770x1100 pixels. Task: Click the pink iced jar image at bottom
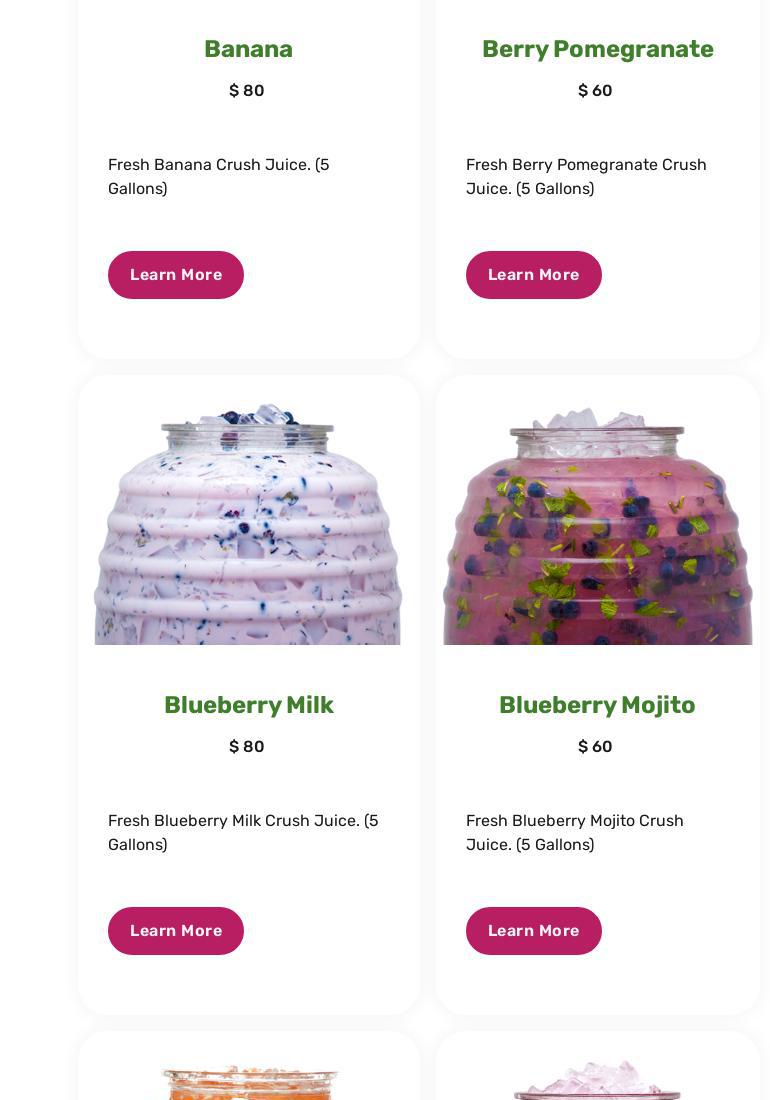point(597,1080)
